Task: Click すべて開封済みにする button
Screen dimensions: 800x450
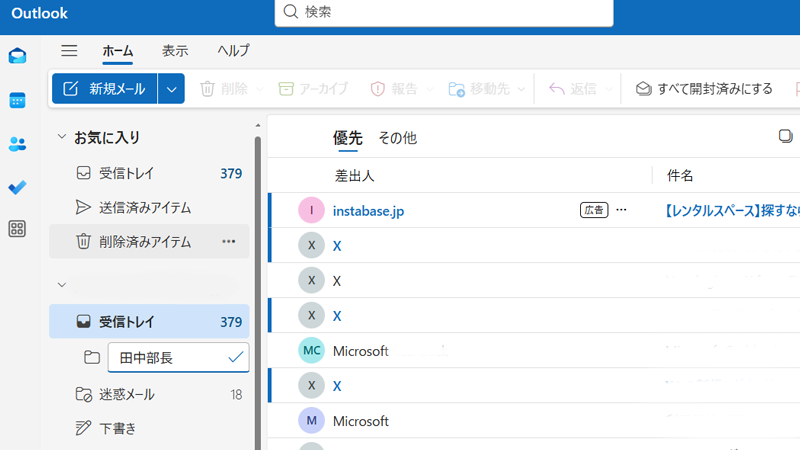Action: (704, 89)
